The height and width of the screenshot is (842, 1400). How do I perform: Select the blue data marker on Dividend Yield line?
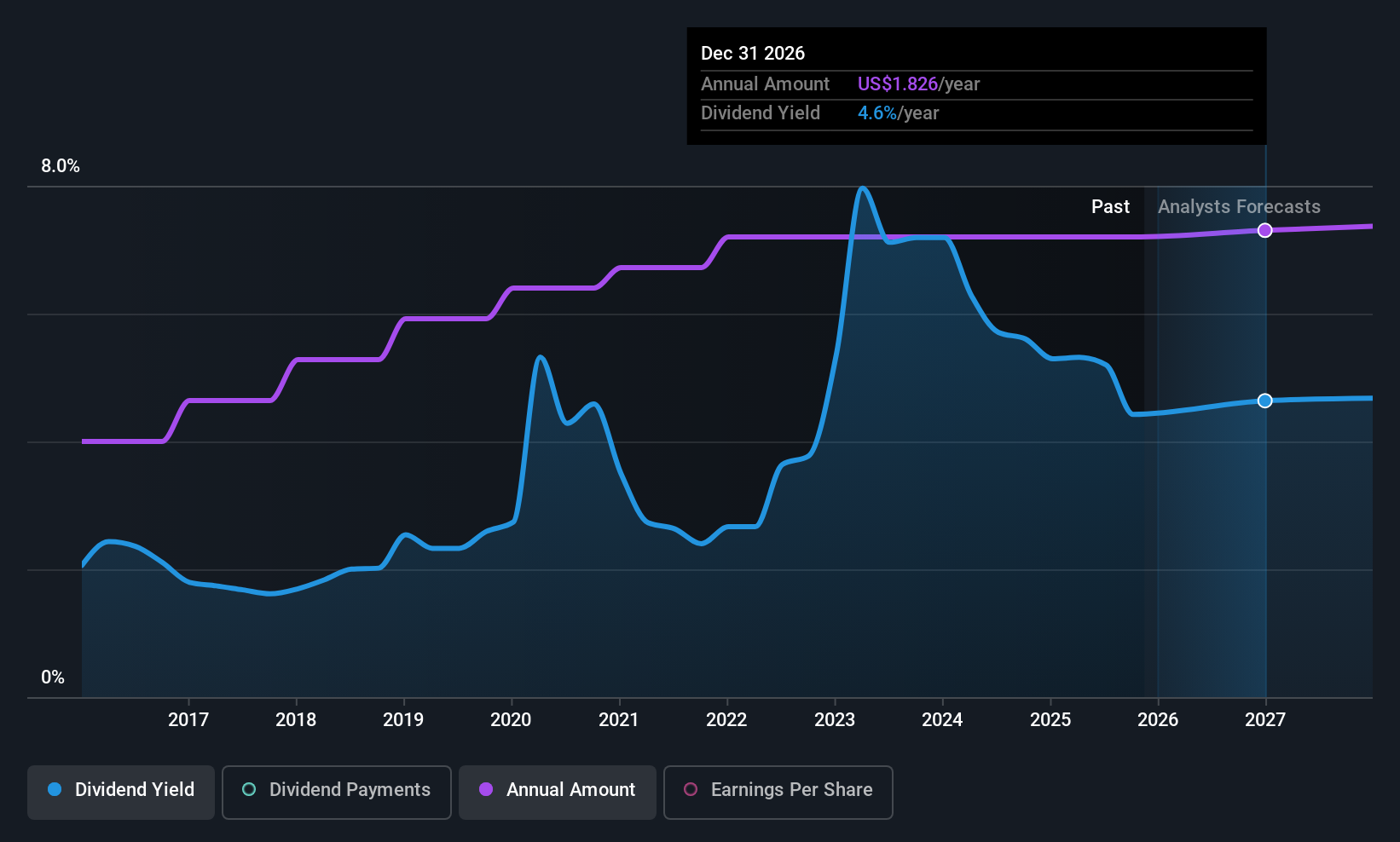click(x=1265, y=401)
